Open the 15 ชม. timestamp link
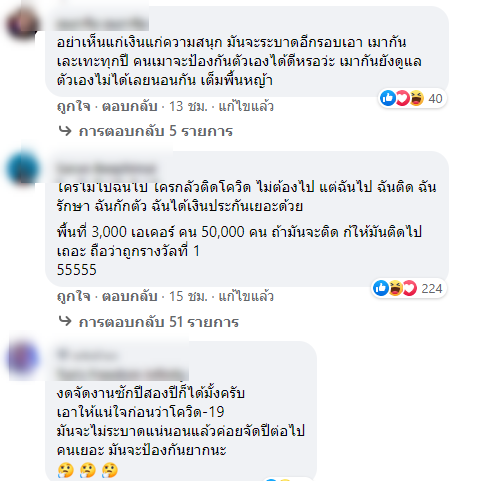The image size is (490, 481). [188, 296]
